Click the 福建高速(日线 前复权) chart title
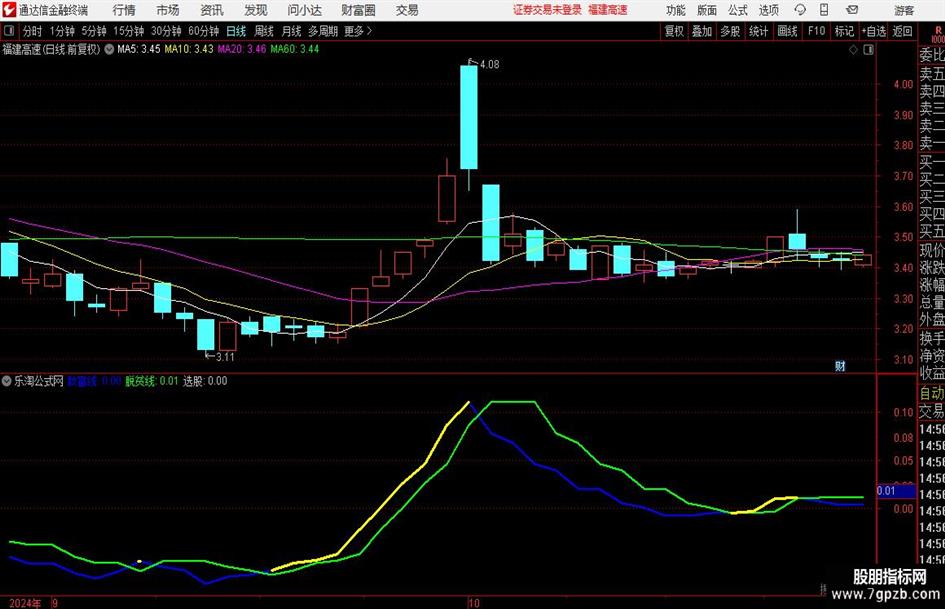This screenshot has height=609, width=945. point(51,49)
